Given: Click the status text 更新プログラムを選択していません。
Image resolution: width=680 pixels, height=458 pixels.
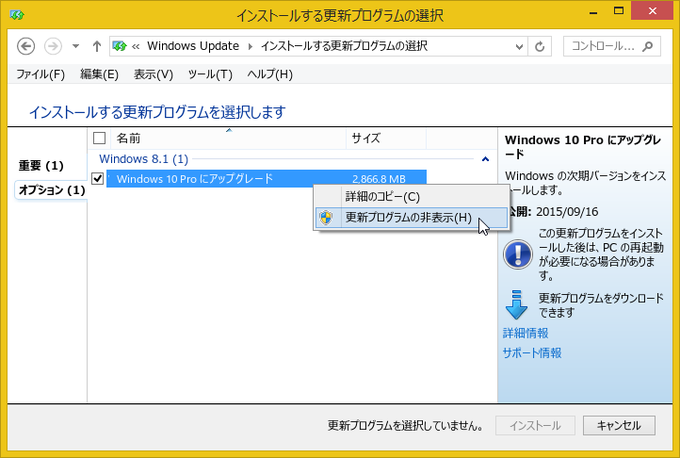Looking at the screenshot, I should (405, 425).
